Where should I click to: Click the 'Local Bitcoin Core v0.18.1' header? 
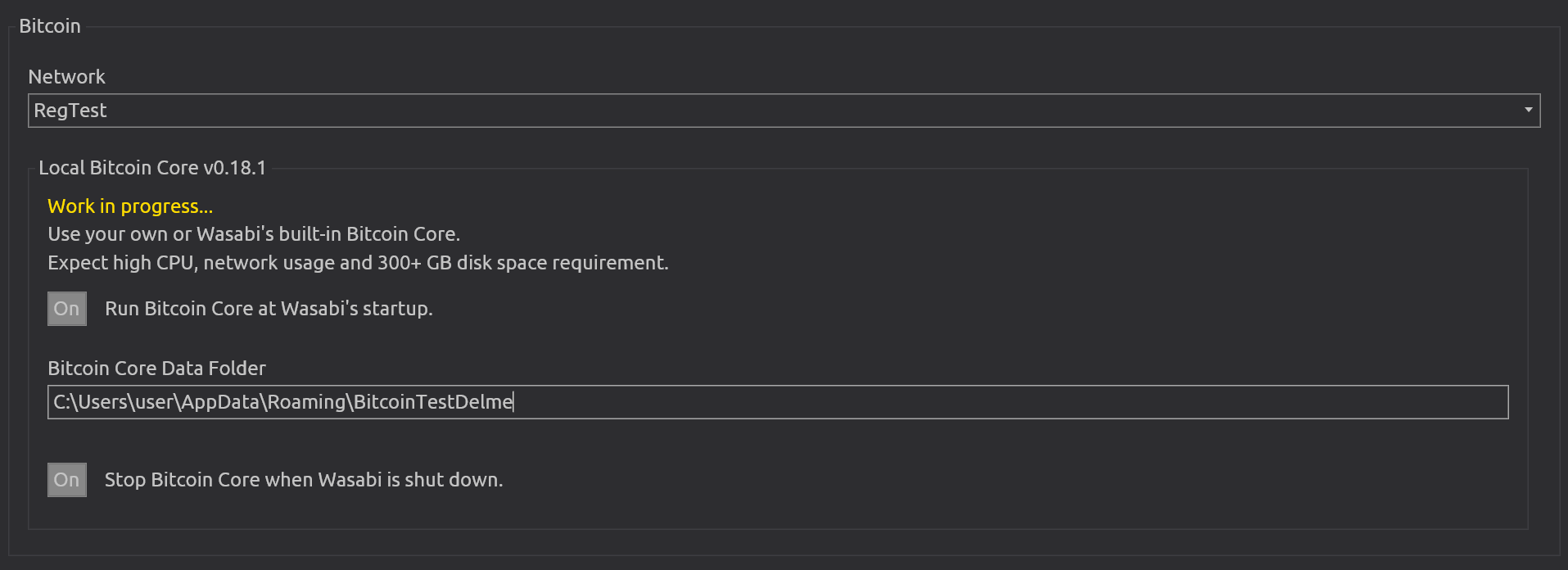153,167
